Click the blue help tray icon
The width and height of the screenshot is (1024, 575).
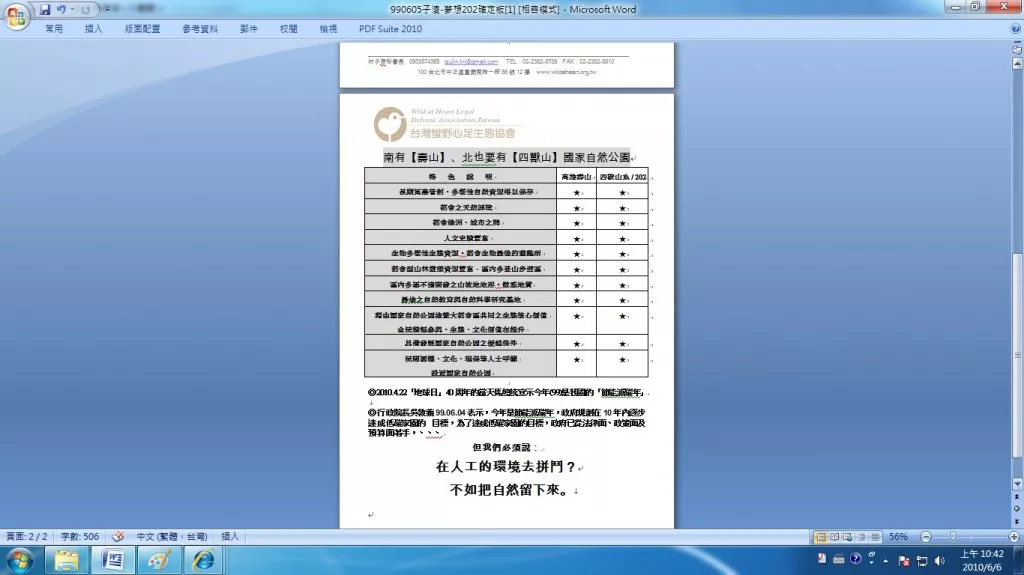(x=855, y=559)
